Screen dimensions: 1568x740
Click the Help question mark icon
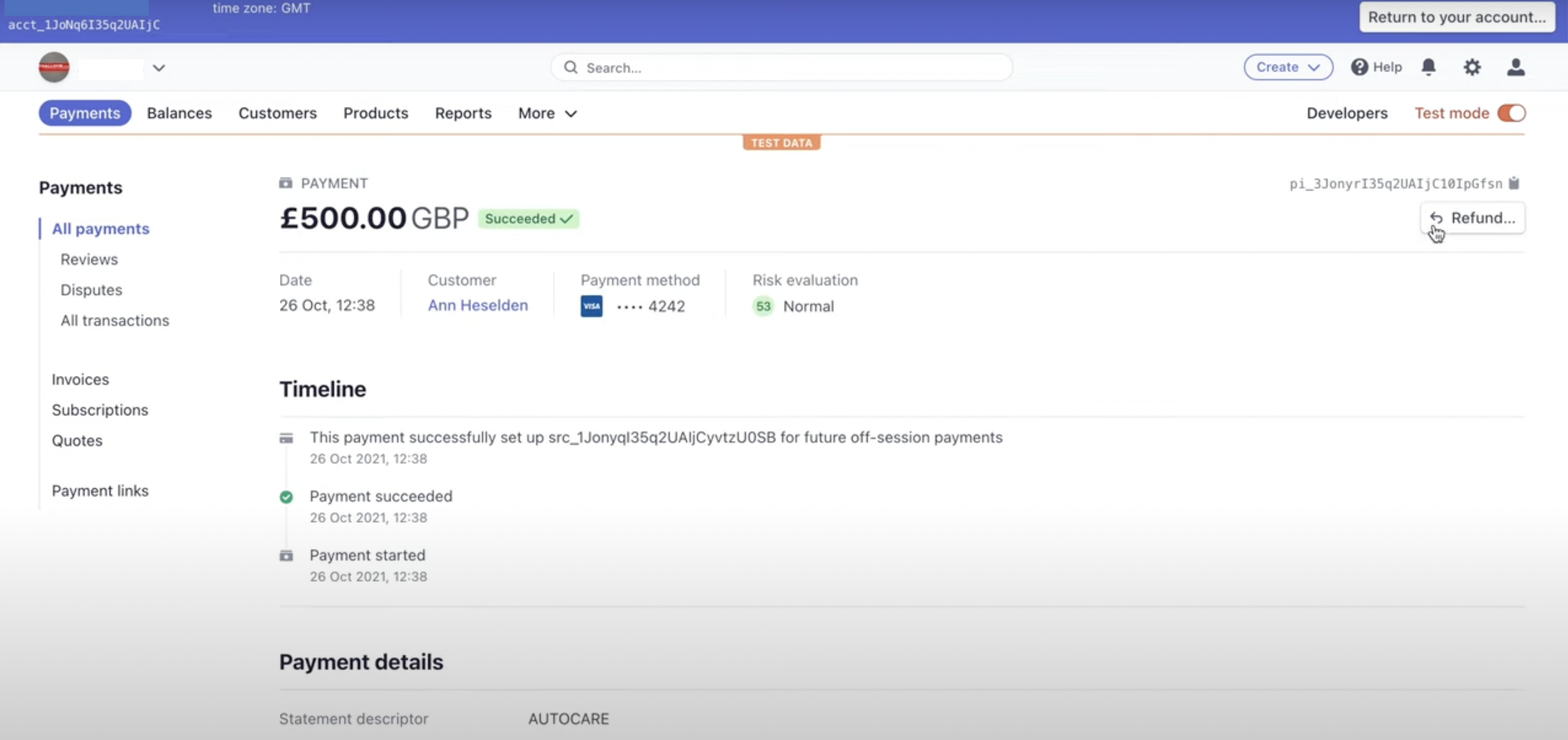pos(1358,67)
